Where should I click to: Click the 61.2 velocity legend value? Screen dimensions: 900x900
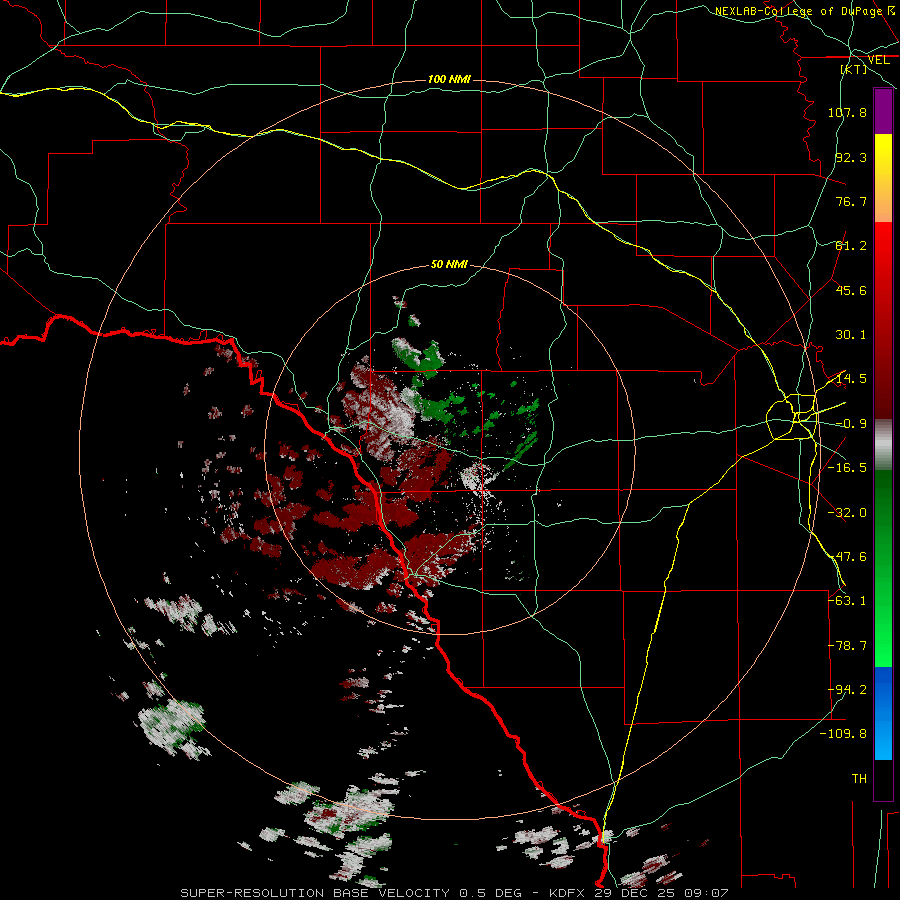point(851,246)
